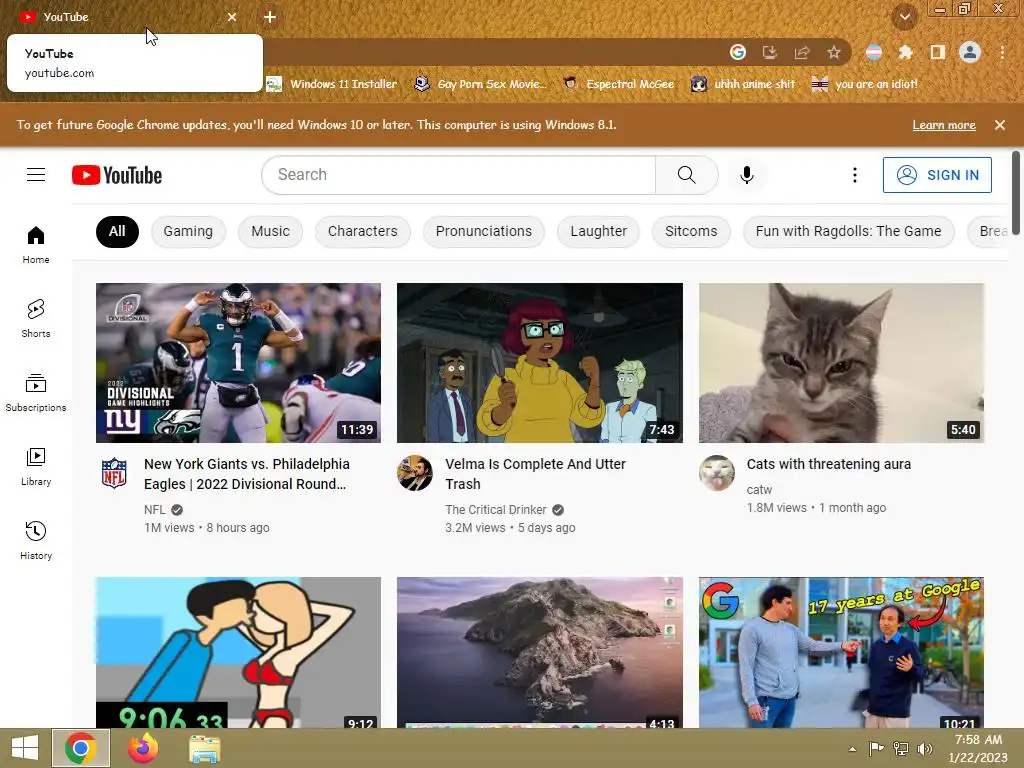Click the network icon in system tray
Image resolution: width=1024 pixels, height=768 pixels.
click(x=901, y=748)
